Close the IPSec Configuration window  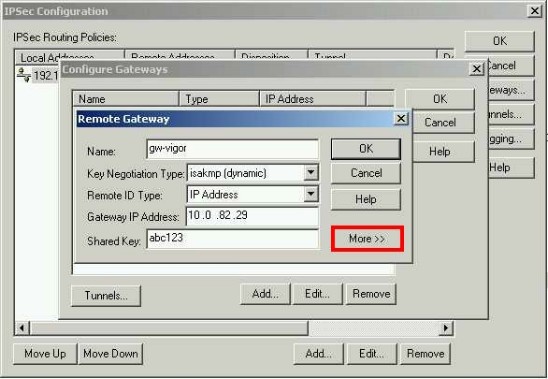point(534,11)
